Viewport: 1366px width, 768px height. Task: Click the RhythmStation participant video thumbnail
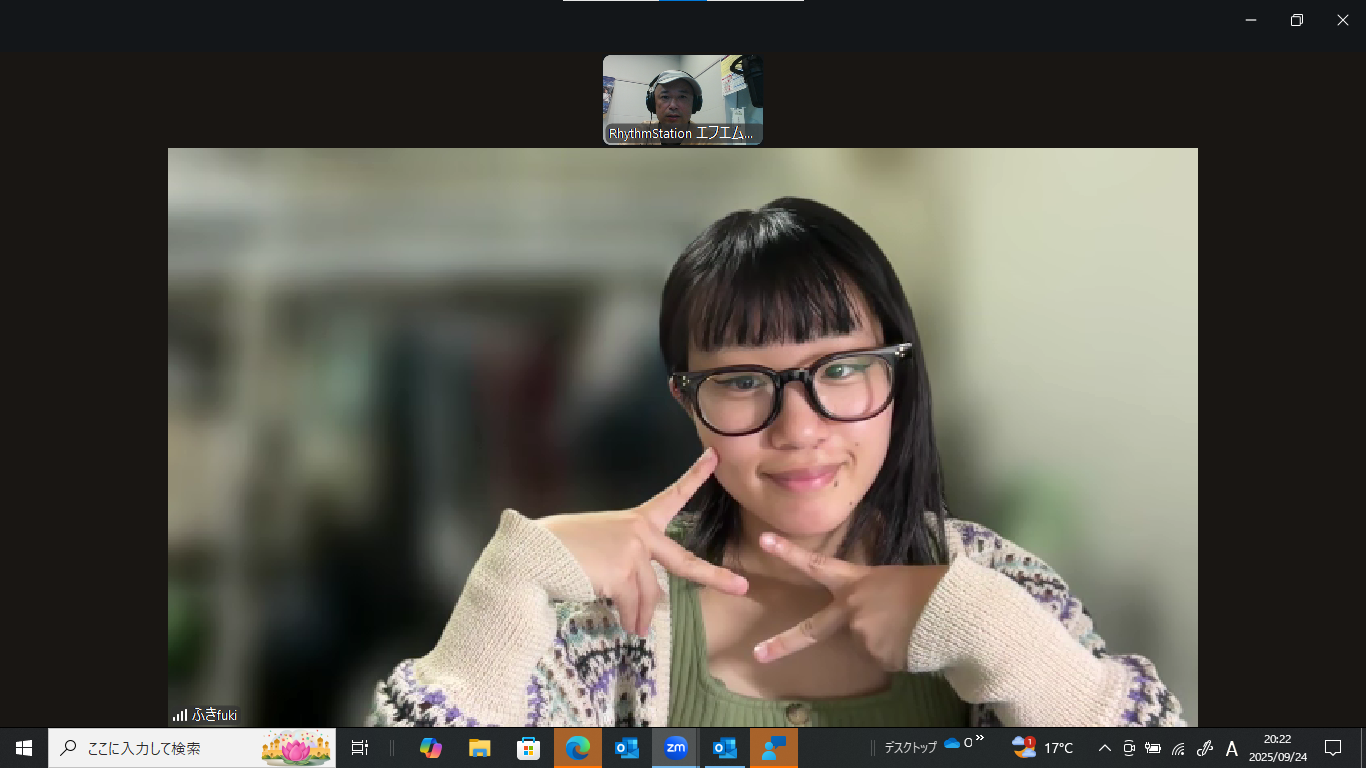click(x=682, y=100)
